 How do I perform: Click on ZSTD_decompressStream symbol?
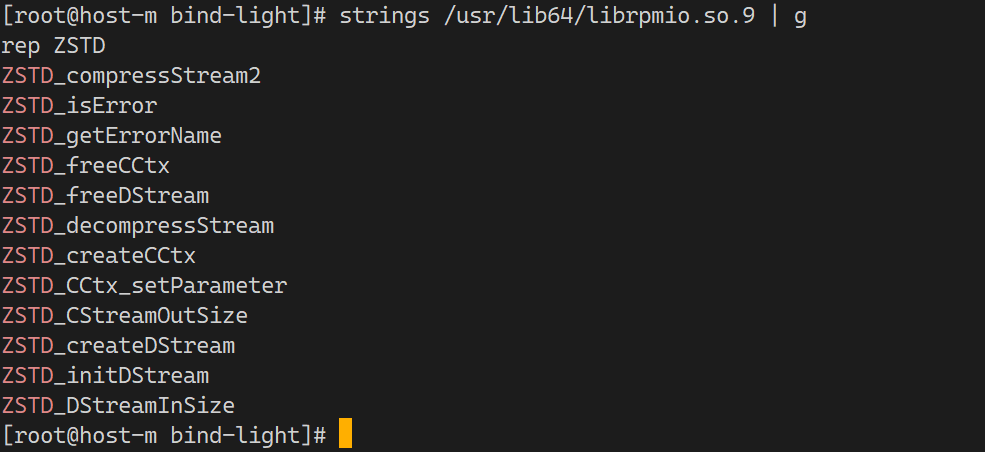point(137,226)
